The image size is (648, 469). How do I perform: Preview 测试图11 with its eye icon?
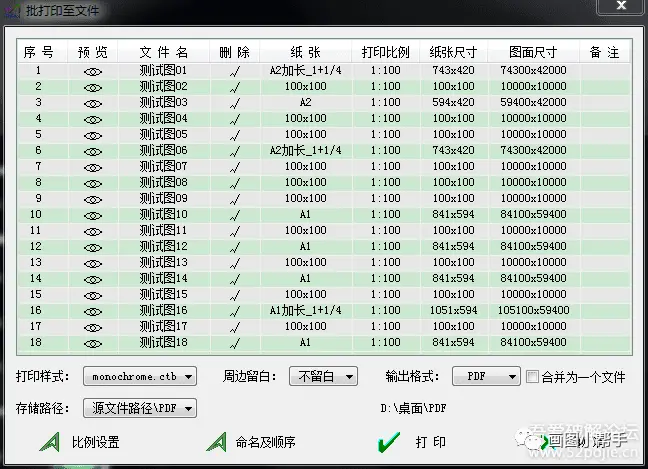tap(93, 232)
